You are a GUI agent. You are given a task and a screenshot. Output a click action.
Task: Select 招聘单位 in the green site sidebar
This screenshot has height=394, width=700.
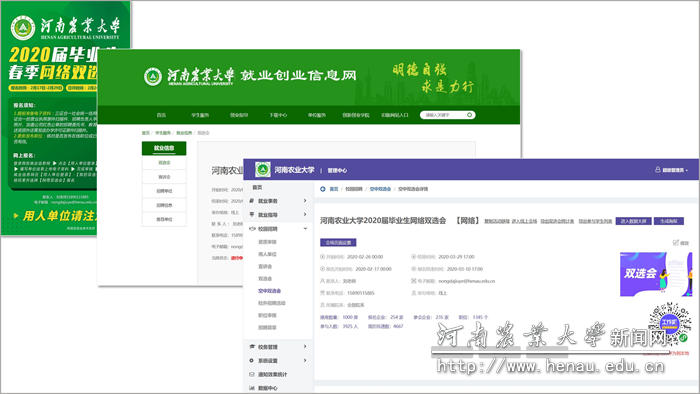pyautogui.click(x=164, y=191)
